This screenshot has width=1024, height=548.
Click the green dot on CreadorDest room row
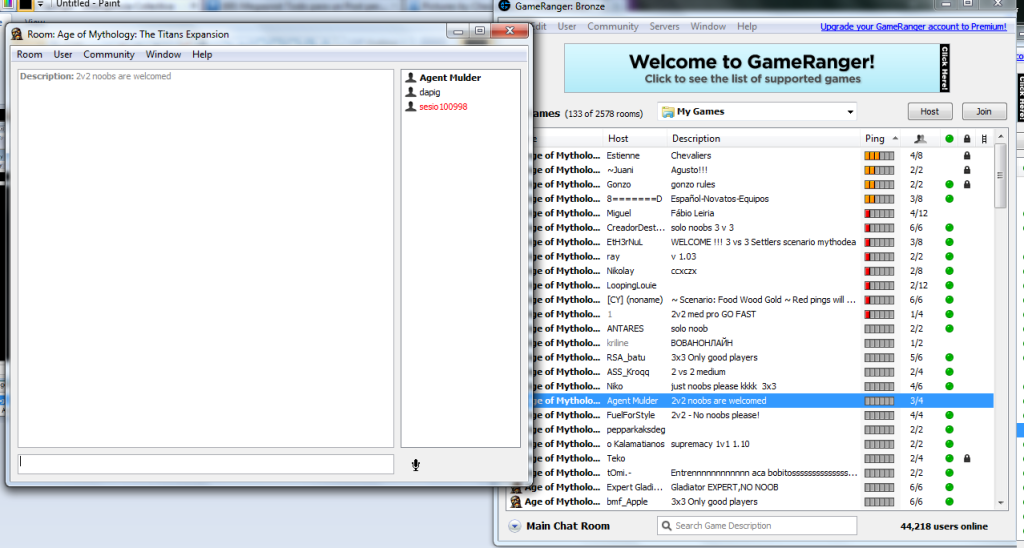point(950,227)
